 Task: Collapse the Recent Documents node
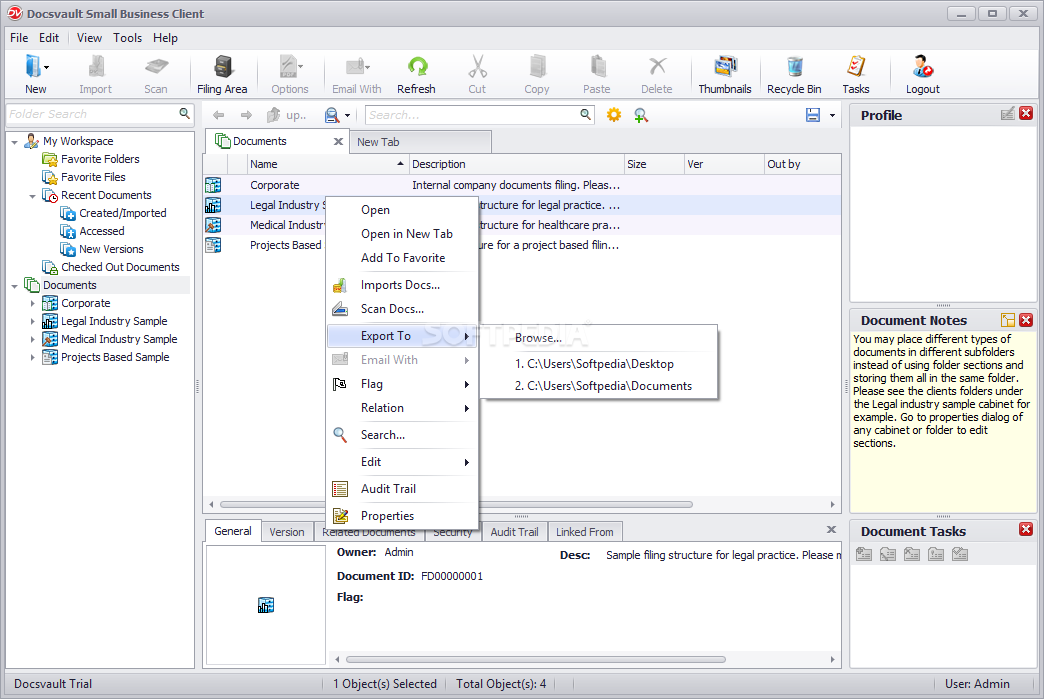pyautogui.click(x=33, y=196)
